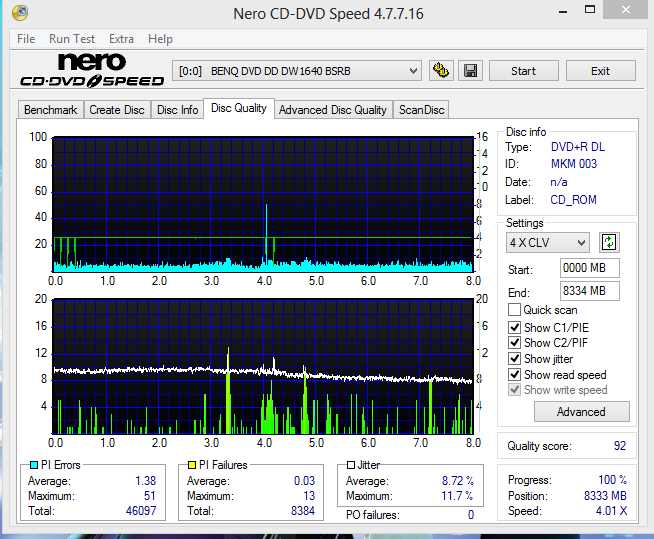Click the Start position 0000 MB field
The height and width of the screenshot is (539, 654).
589,268
